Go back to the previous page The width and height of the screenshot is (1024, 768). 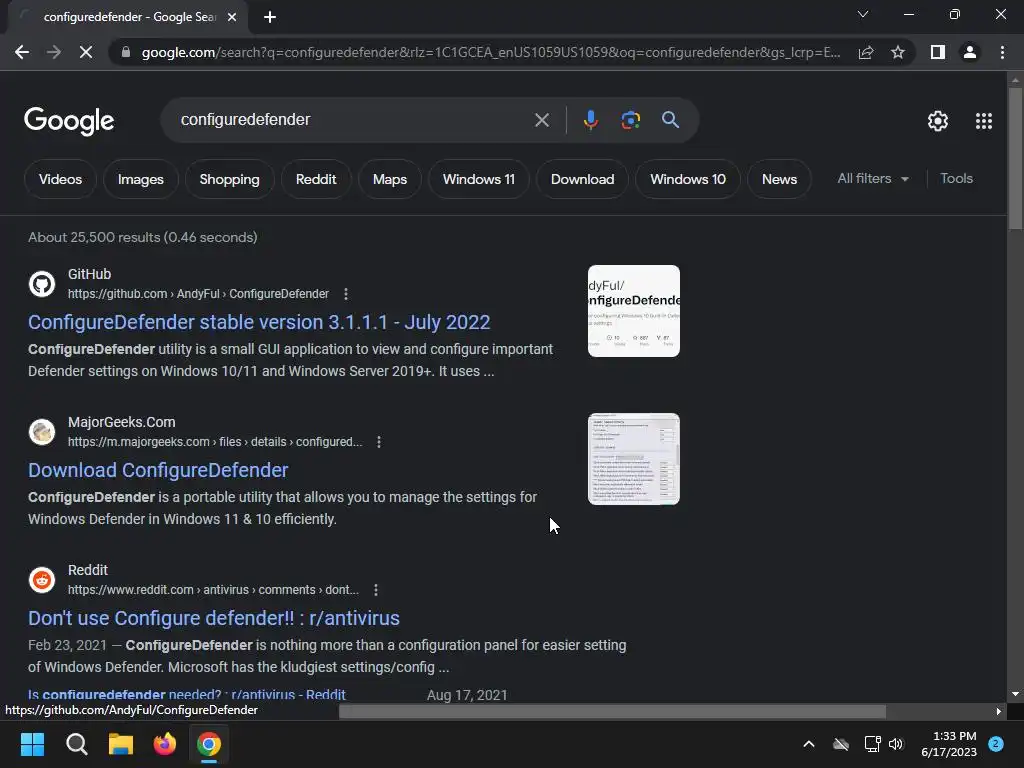click(22, 52)
